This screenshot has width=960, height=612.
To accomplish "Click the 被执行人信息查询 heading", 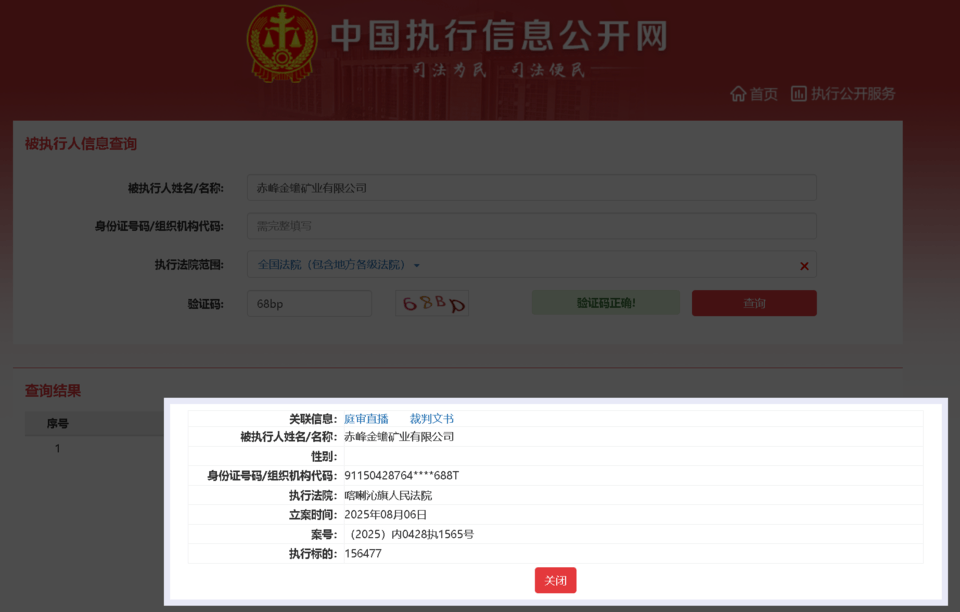I will tap(81, 144).
